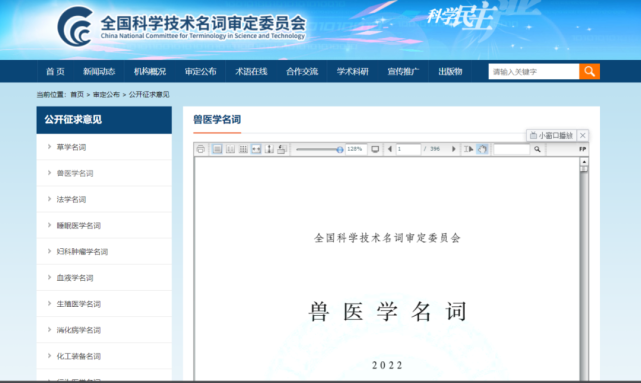Go to next page arrow
This screenshot has height=383, width=641.
[453, 149]
